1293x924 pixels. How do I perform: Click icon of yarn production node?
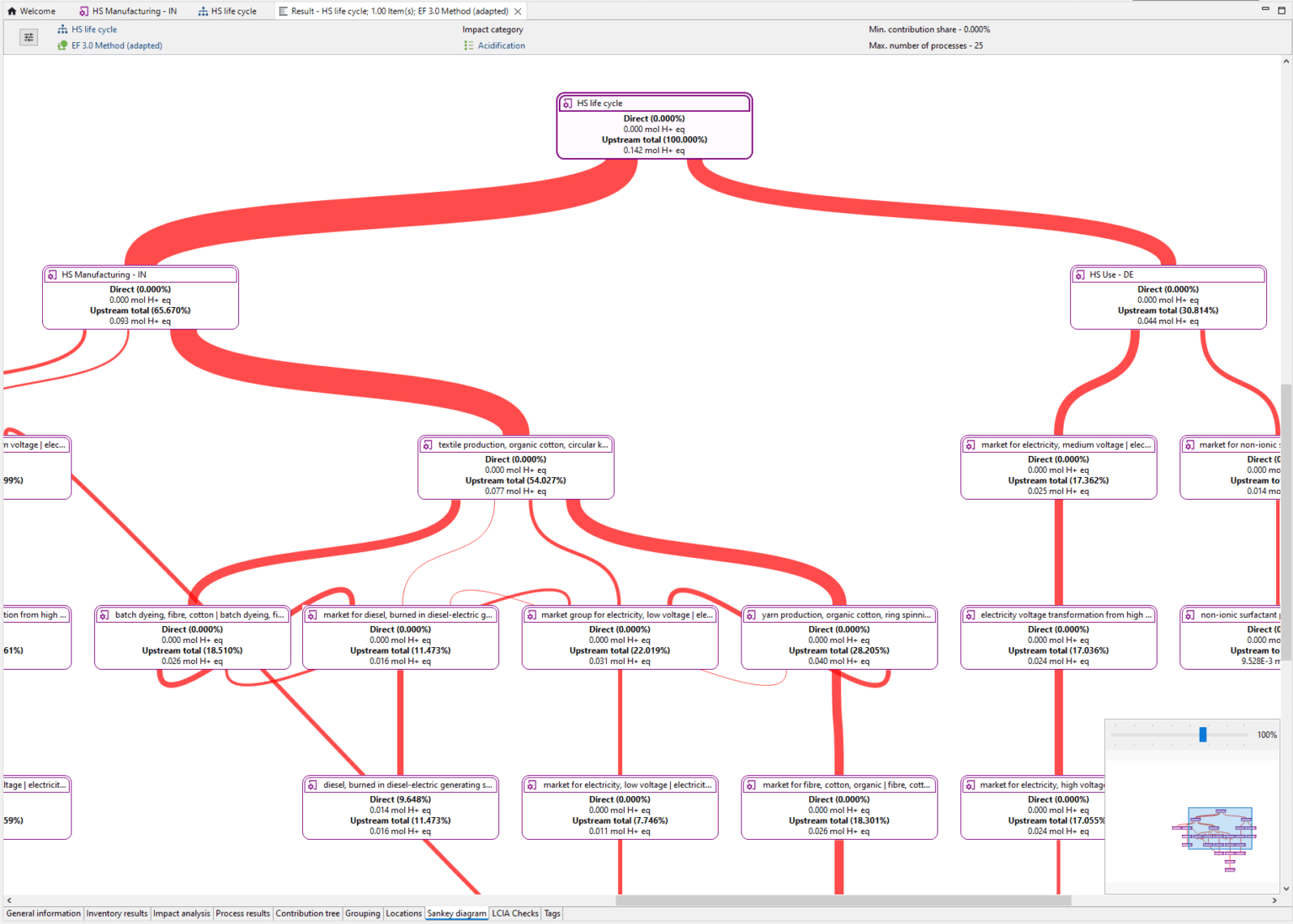(752, 615)
